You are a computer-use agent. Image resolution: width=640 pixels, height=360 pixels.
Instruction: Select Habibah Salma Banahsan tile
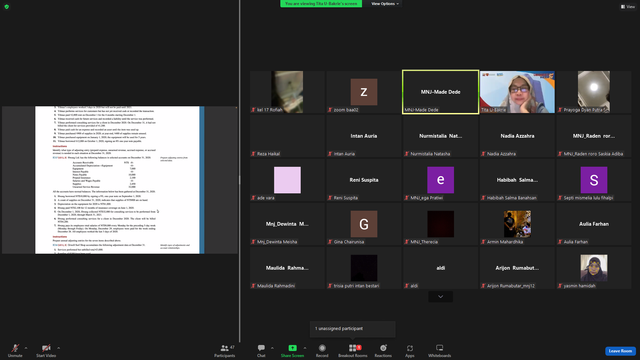(517, 180)
